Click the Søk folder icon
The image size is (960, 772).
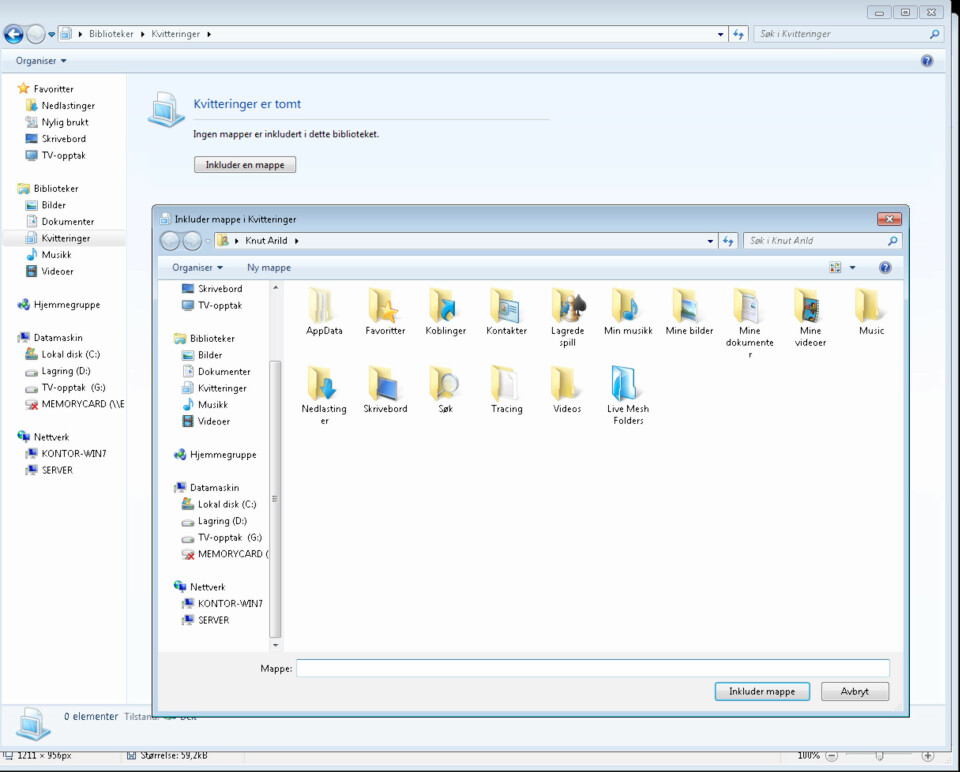click(445, 383)
